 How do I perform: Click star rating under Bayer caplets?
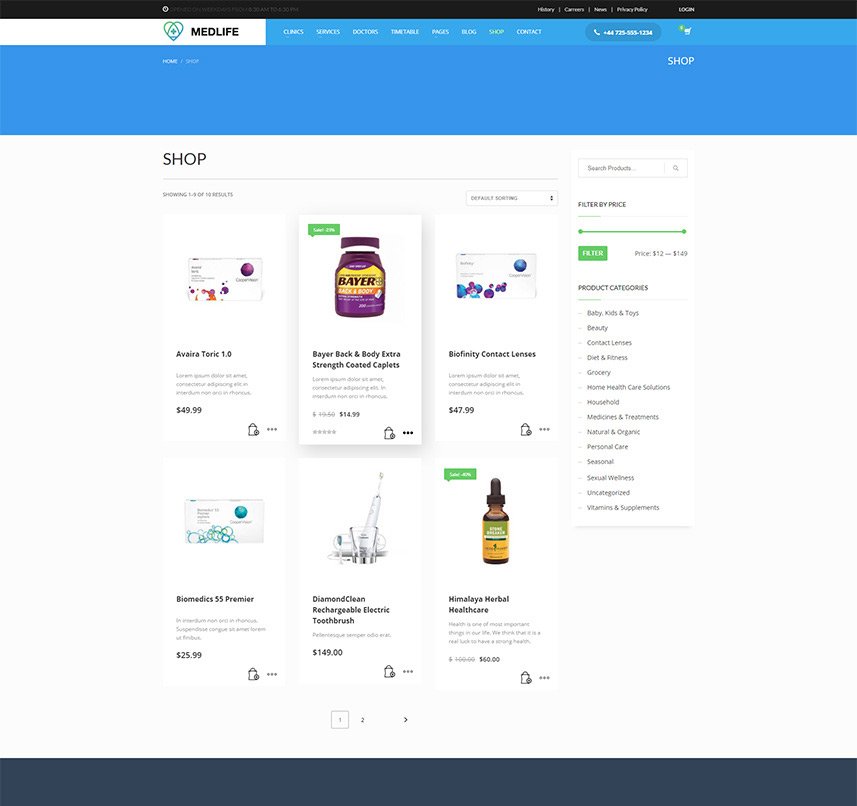(324, 432)
